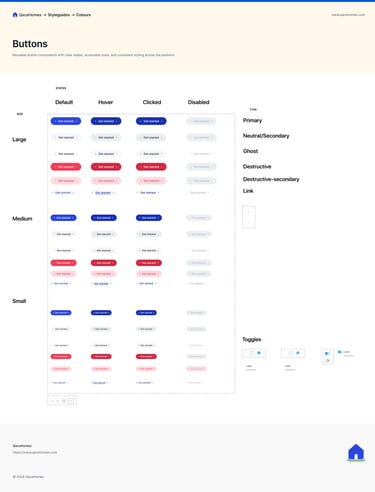Screen dimensions: 375x492
Task: Click the Large Destructive Default red button
Action: pyautogui.click(x=66, y=167)
